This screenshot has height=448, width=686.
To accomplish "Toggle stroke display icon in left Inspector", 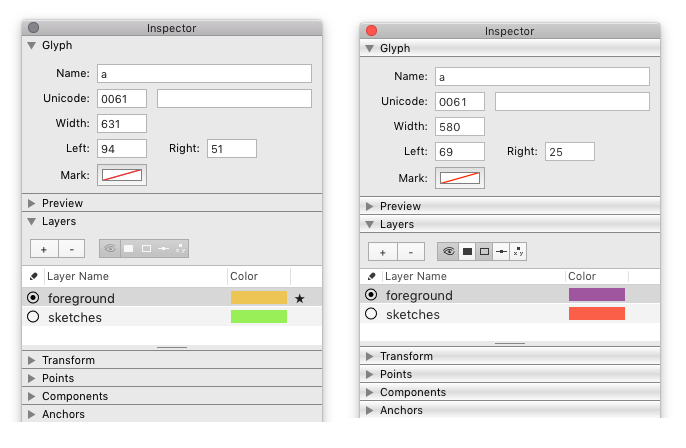I will (x=146, y=248).
